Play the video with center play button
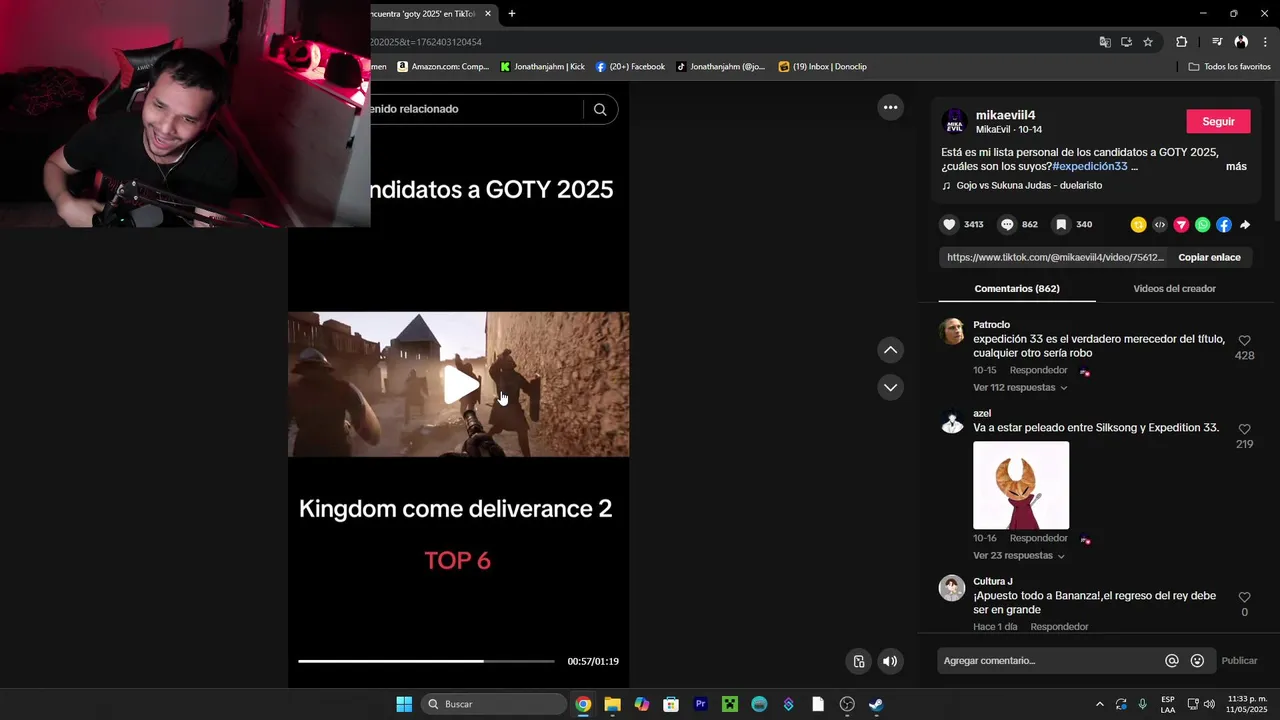 tap(460, 385)
